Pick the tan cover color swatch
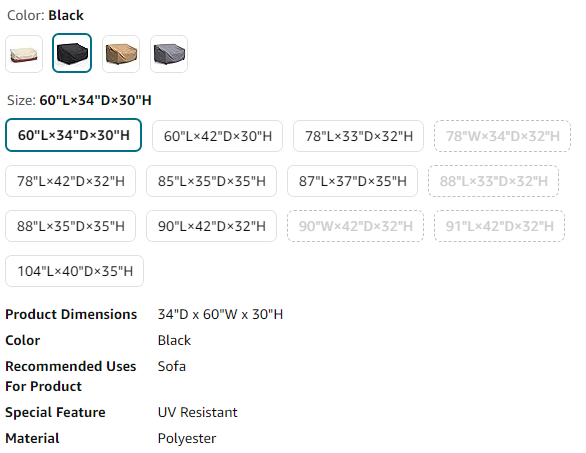 [121, 54]
